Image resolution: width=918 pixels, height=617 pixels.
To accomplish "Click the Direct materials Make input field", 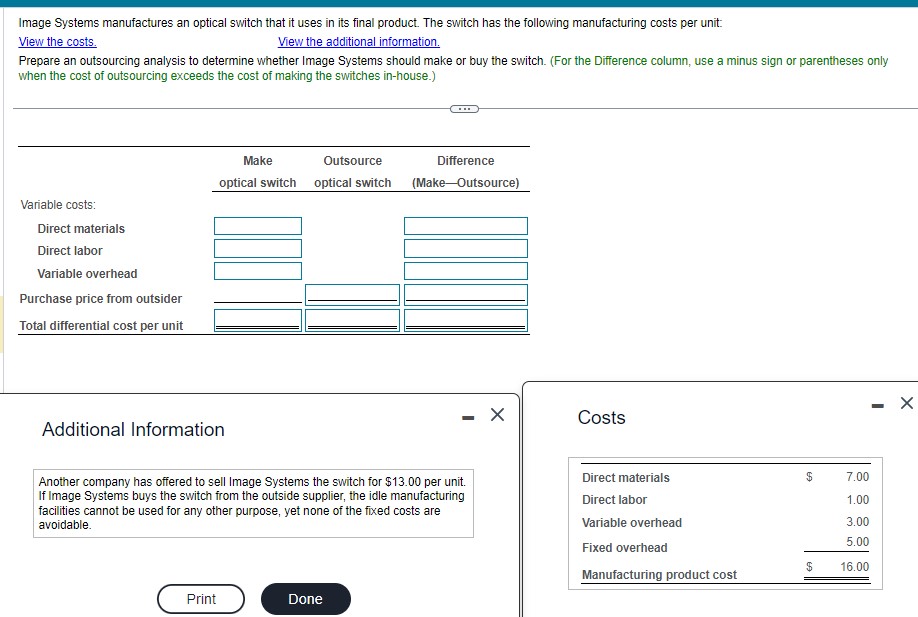I will (257, 225).
